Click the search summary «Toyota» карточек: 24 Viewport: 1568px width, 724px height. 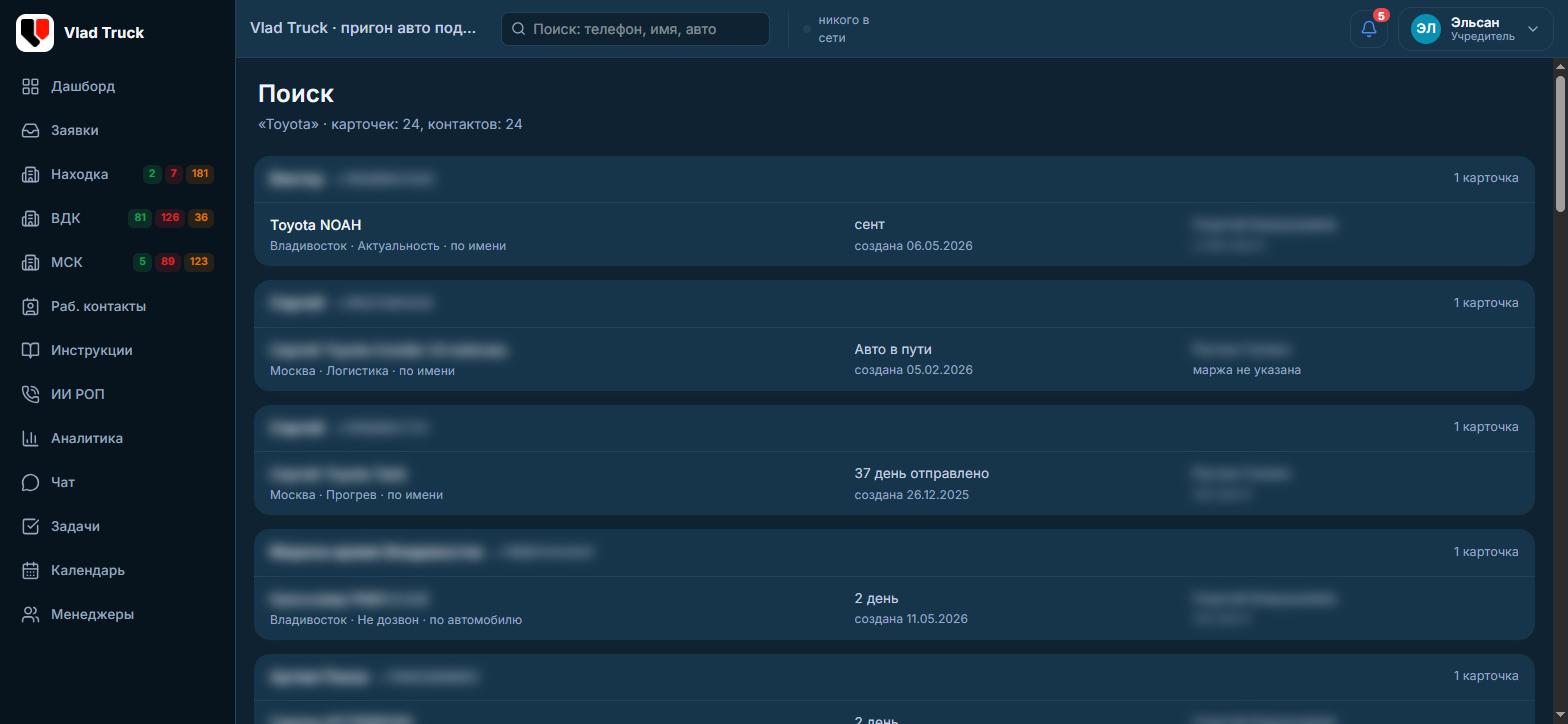pos(390,125)
